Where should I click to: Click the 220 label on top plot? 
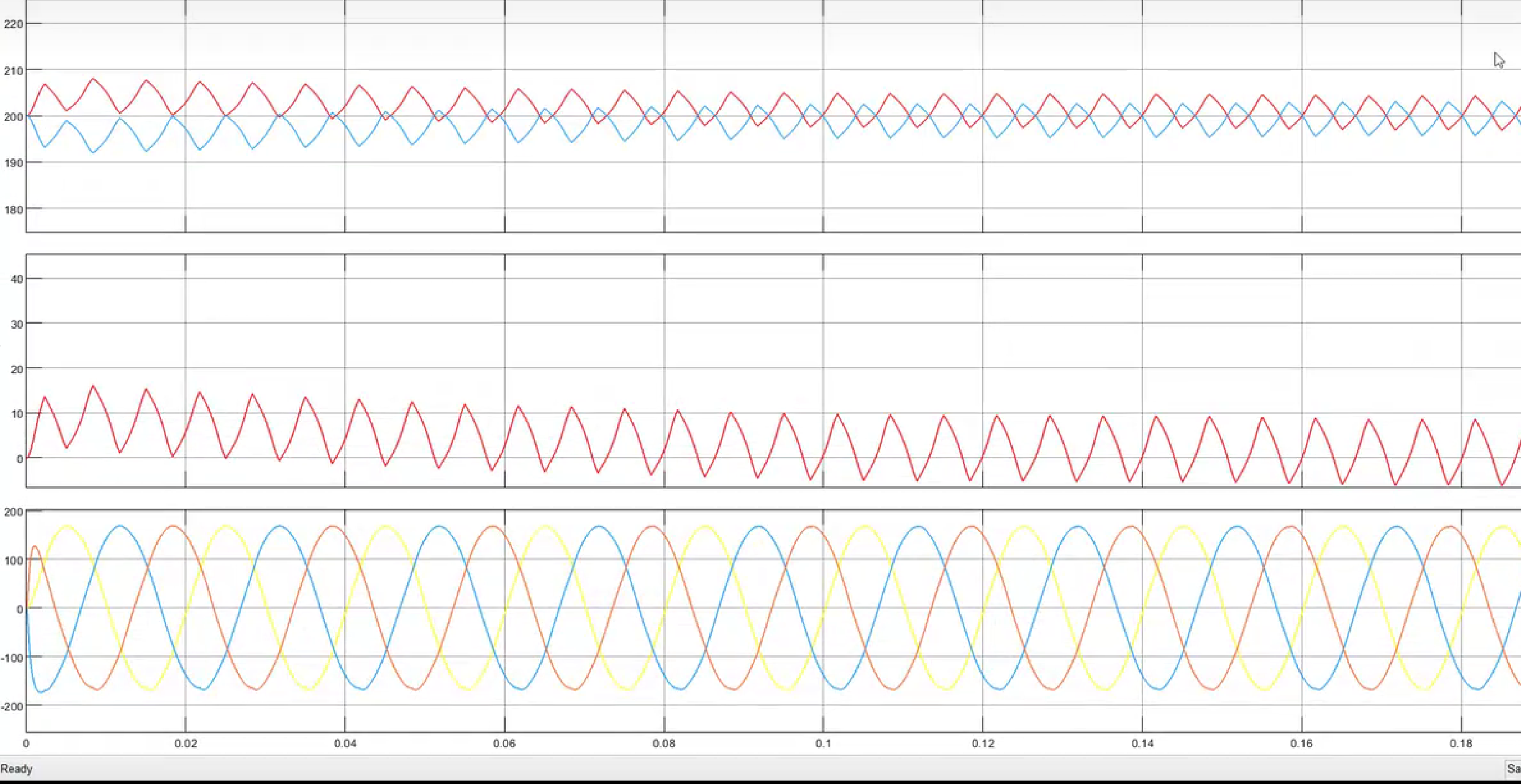[13, 24]
